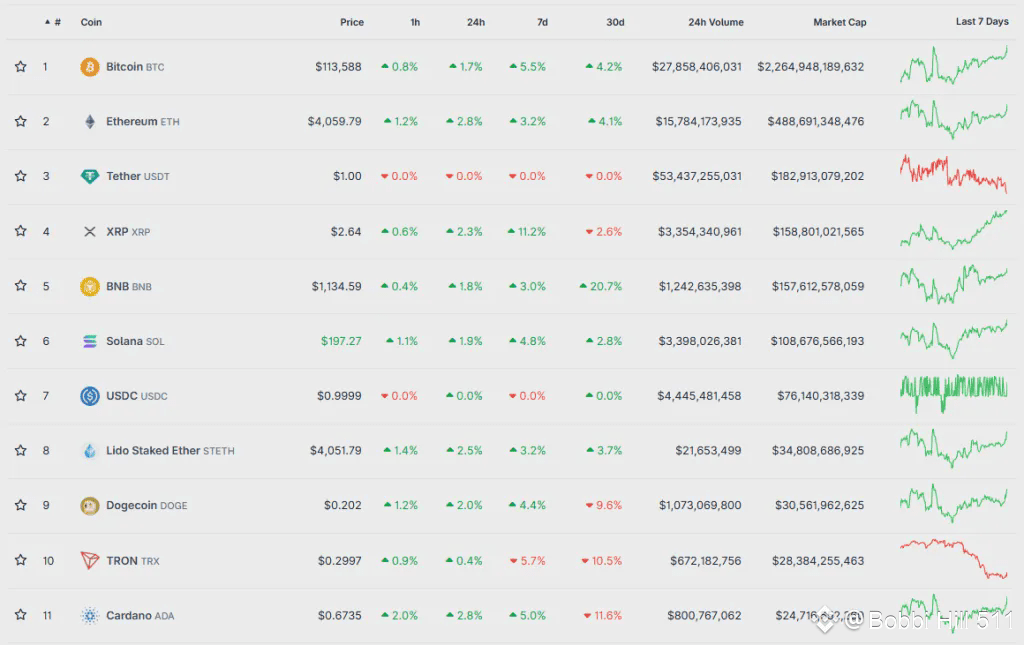Toggle favorite star for Bitcoin
The height and width of the screenshot is (645, 1024).
point(20,67)
